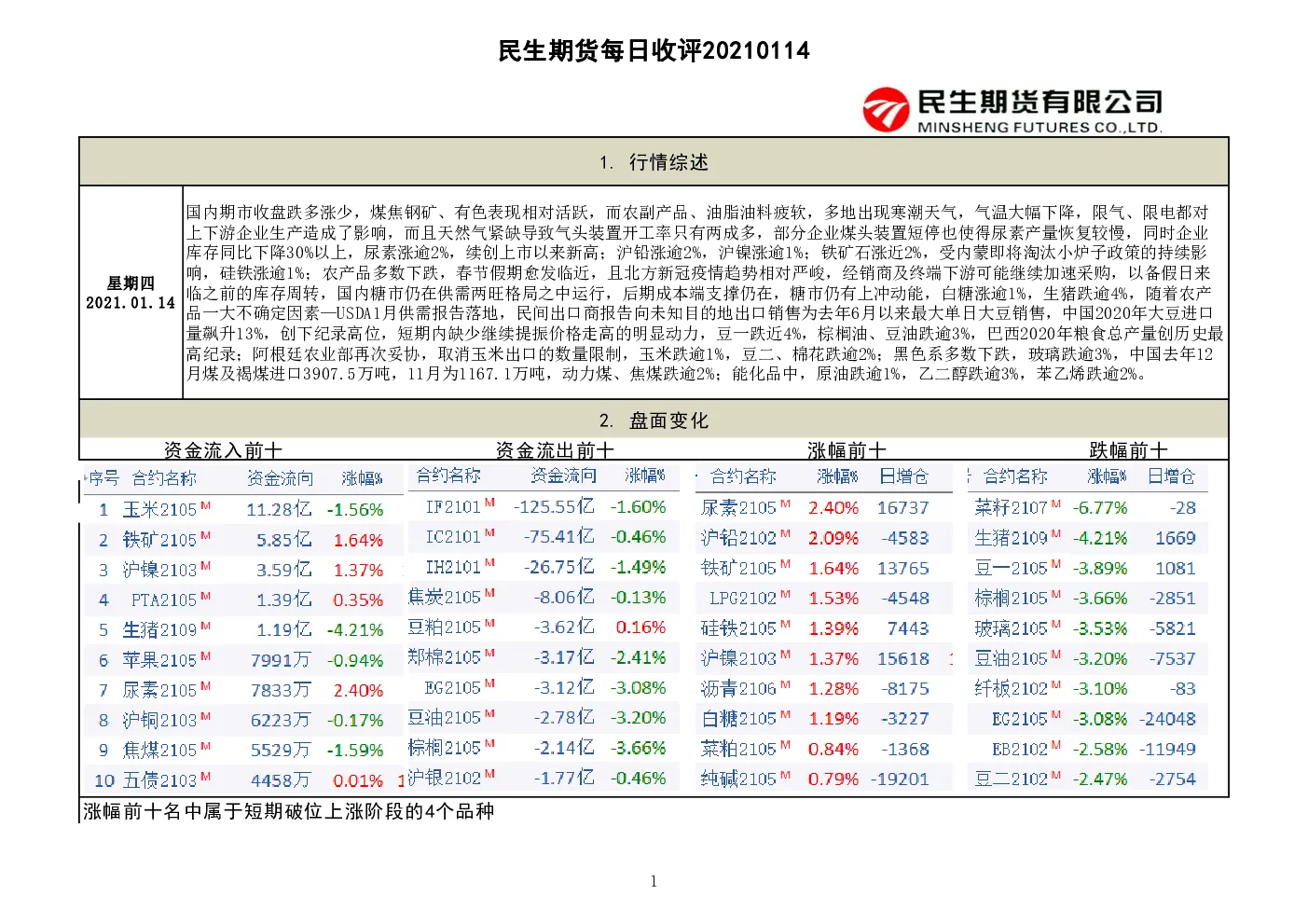Click contract 焦炭2105
The width and height of the screenshot is (1308, 924).
(445, 597)
